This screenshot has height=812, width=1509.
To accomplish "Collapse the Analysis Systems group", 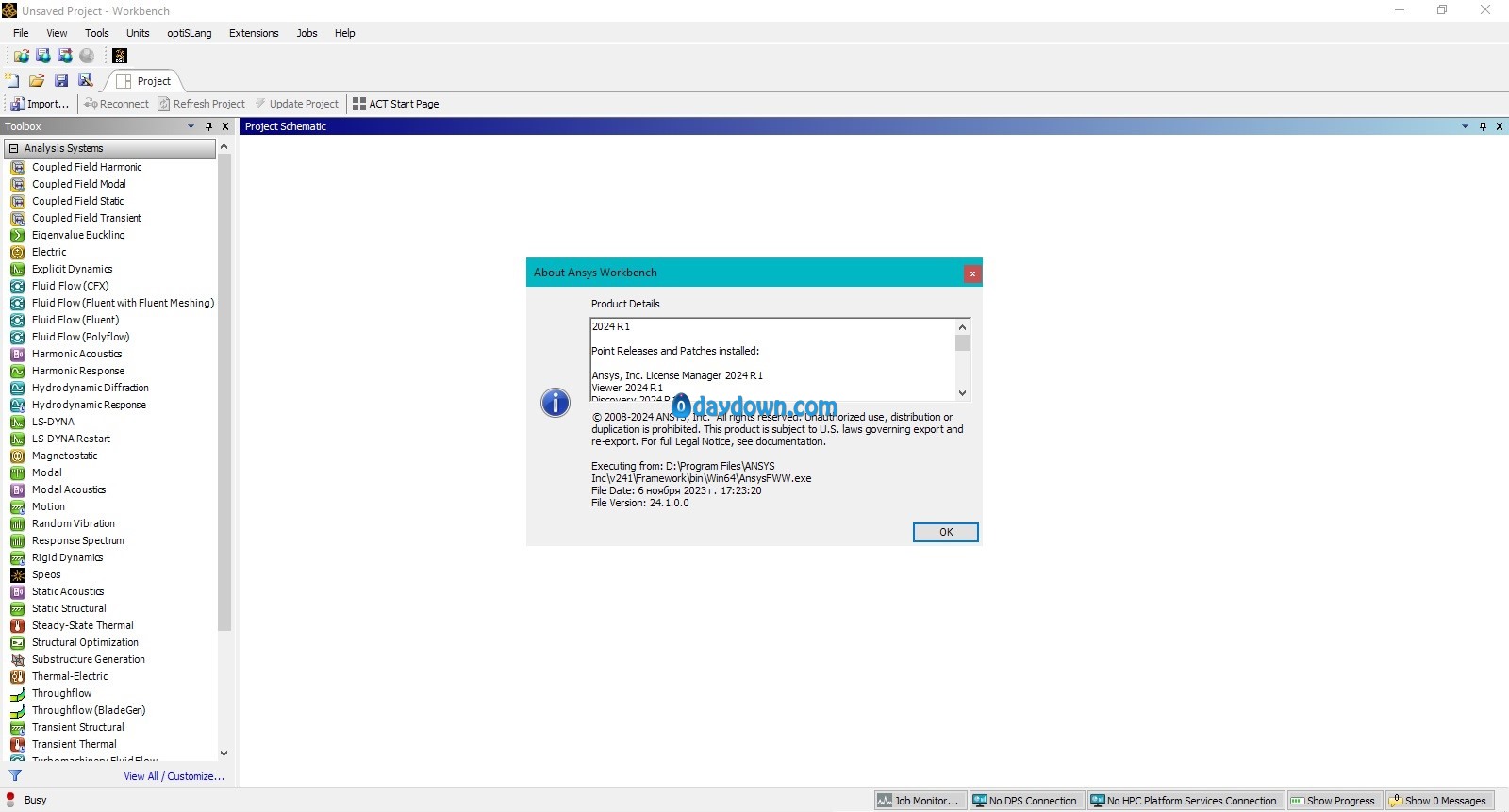I will (13, 148).
